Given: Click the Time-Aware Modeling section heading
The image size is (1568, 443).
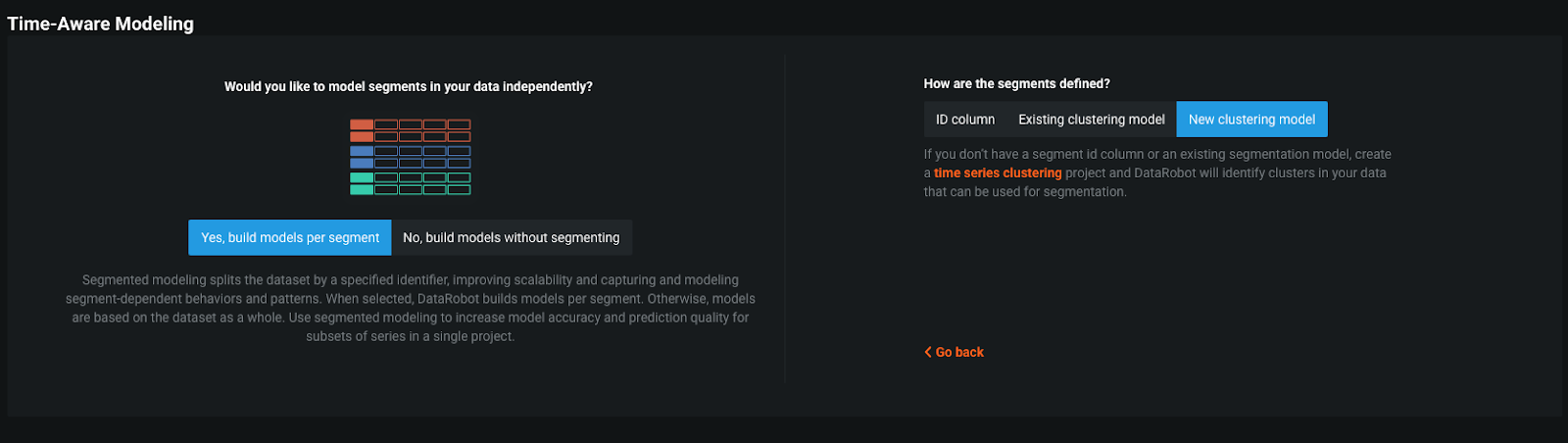Looking at the screenshot, I should (x=100, y=24).
